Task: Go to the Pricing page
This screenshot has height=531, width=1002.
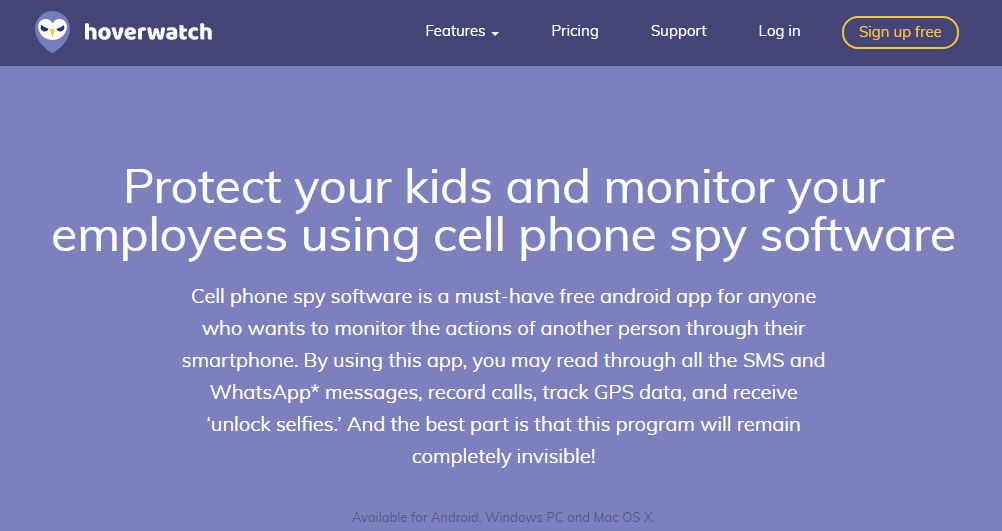Action: pos(575,31)
